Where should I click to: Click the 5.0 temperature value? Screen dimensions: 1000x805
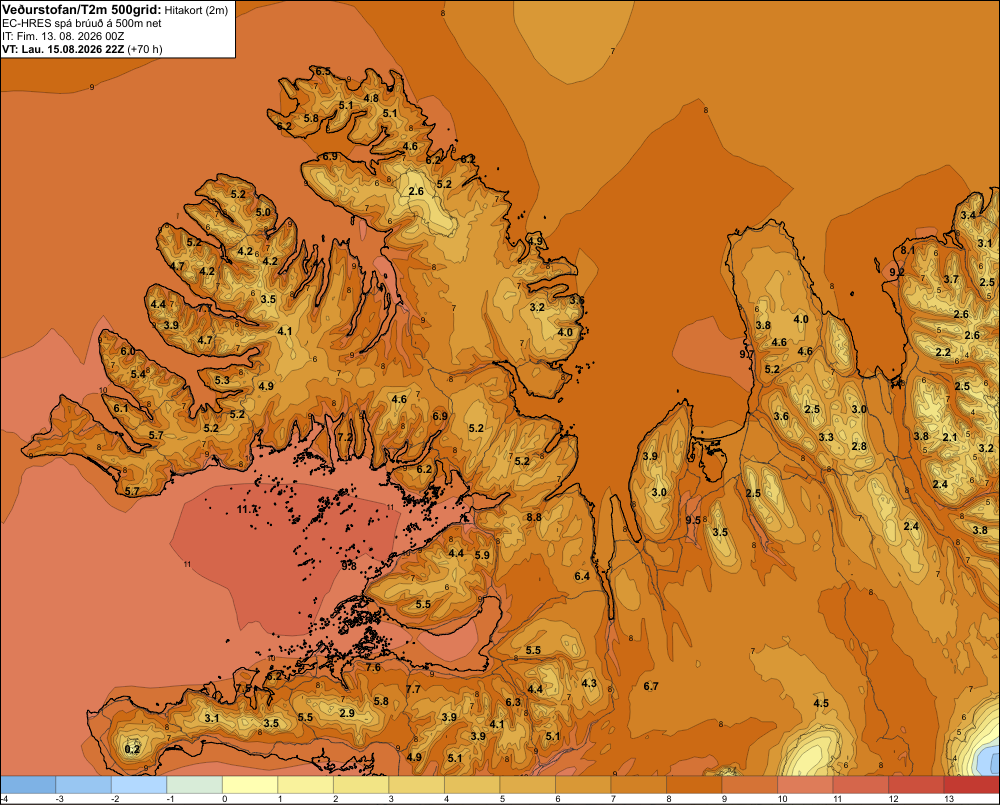coord(263,212)
